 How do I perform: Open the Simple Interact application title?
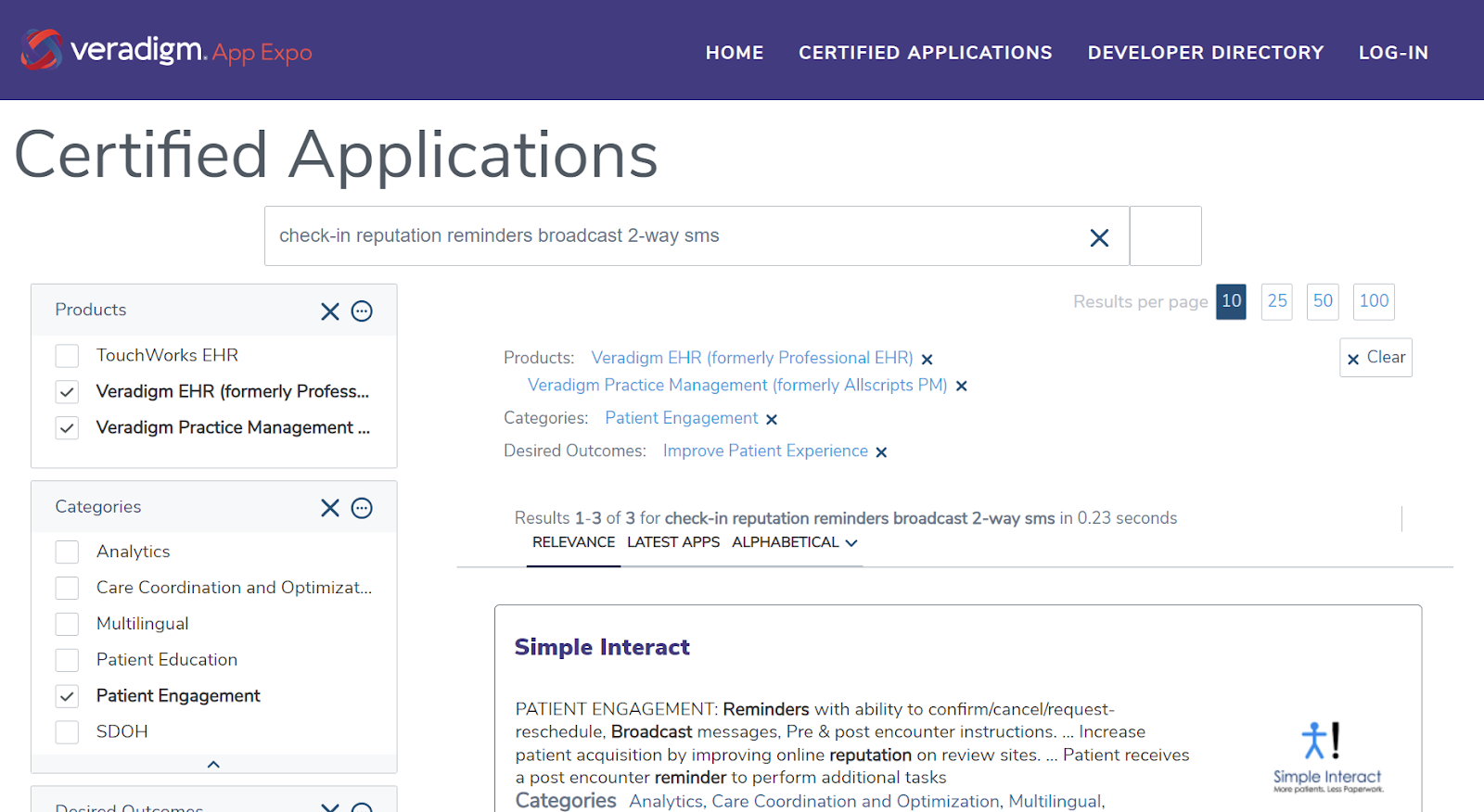[x=602, y=647]
